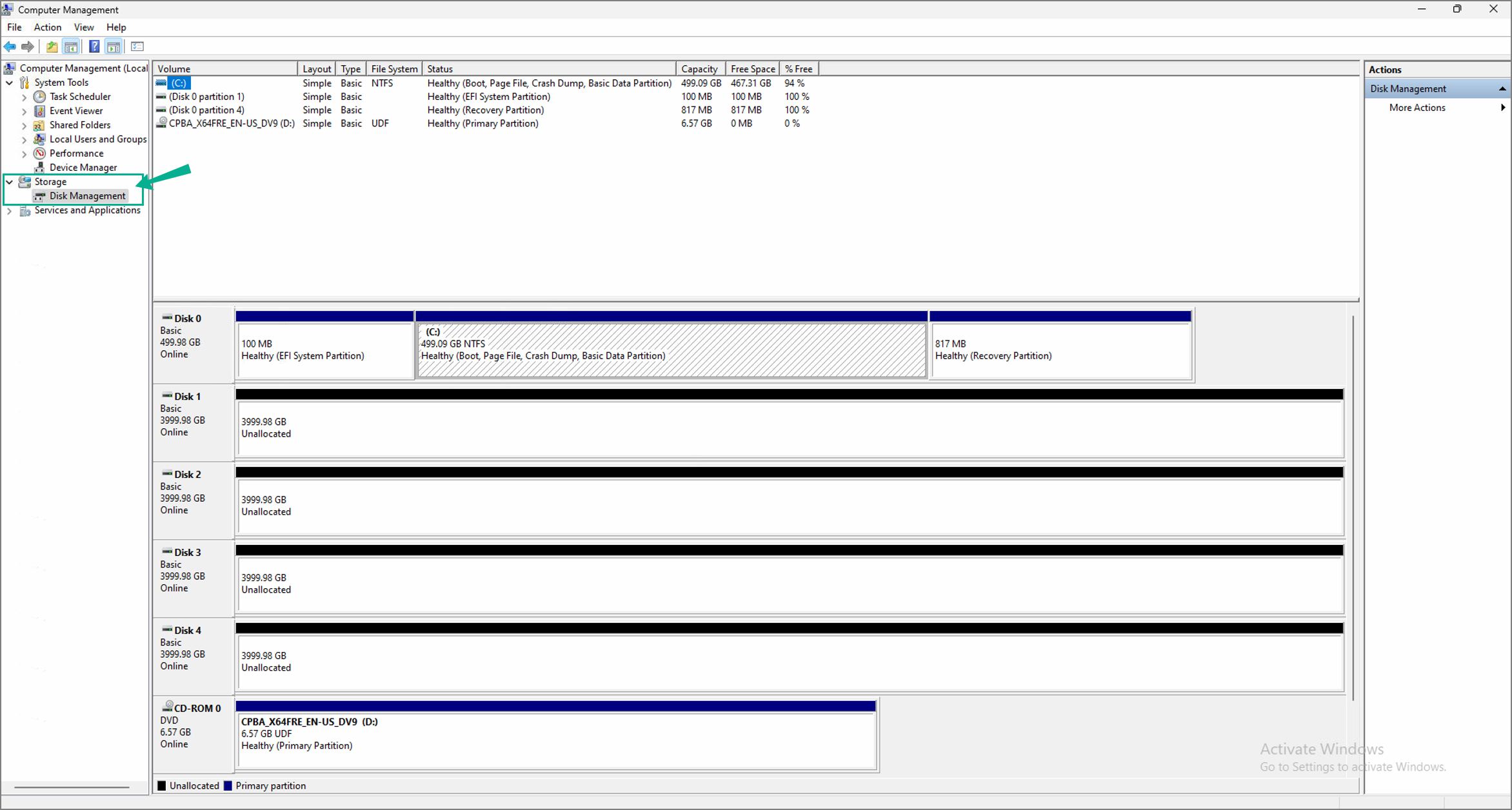Viewport: 1512px width, 810px height.
Task: Click the Disk 1 label header
Action: click(194, 422)
